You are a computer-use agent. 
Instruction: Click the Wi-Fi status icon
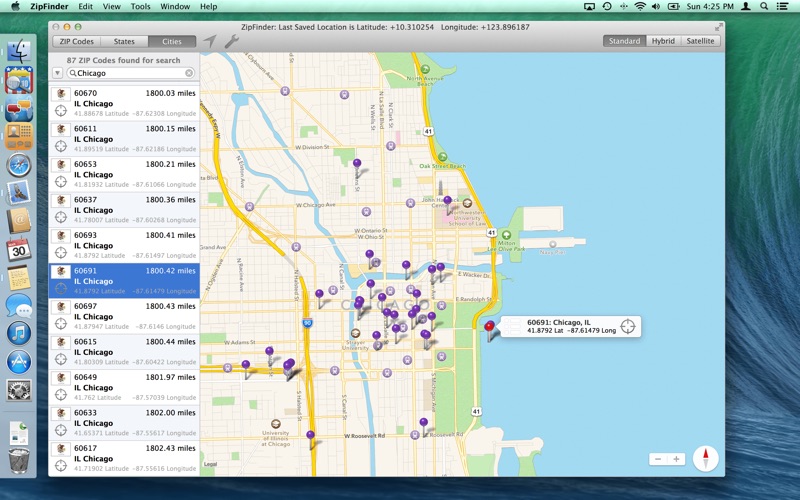pyautogui.click(x=640, y=6)
